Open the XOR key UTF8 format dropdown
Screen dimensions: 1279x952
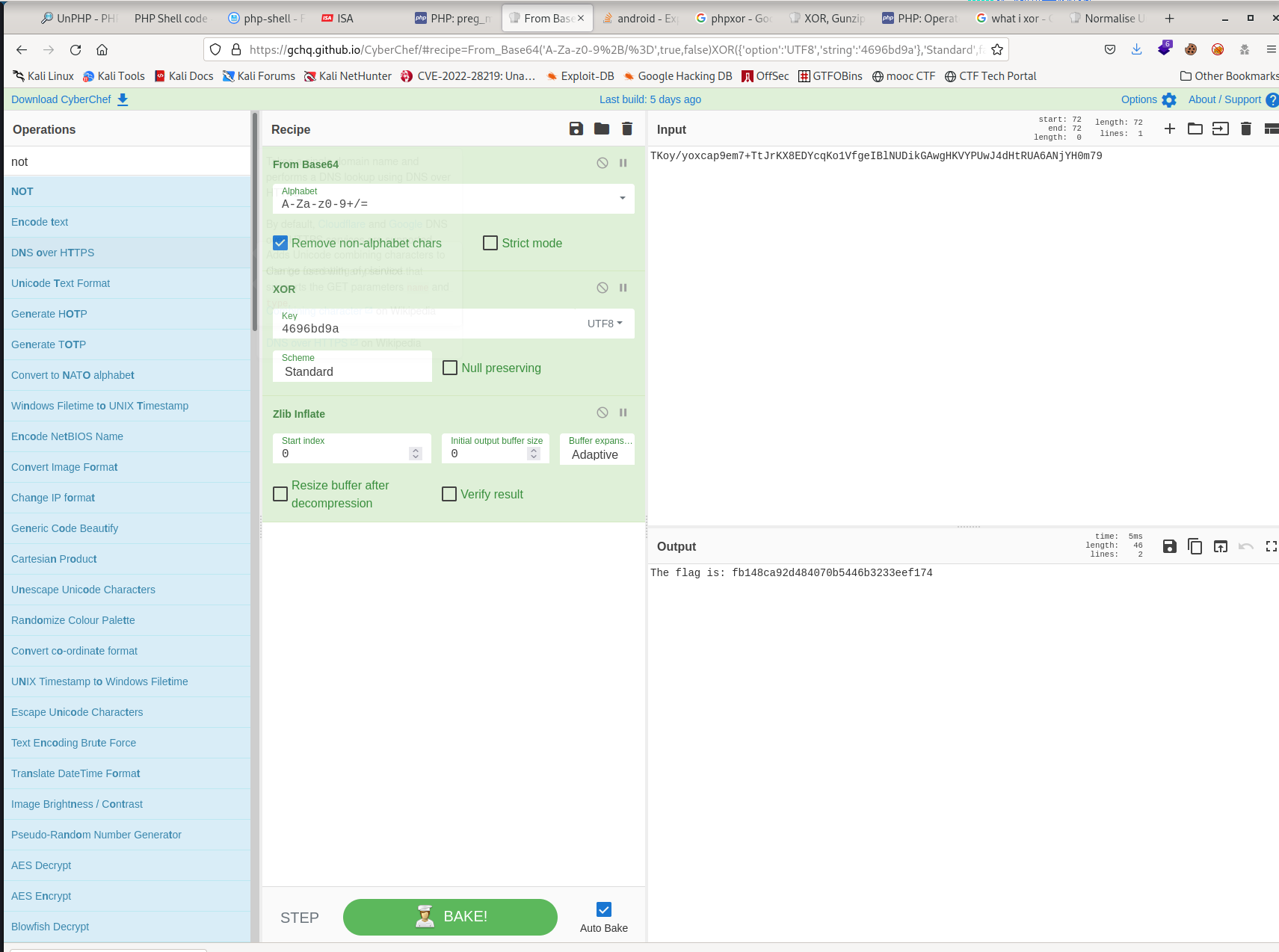605,324
